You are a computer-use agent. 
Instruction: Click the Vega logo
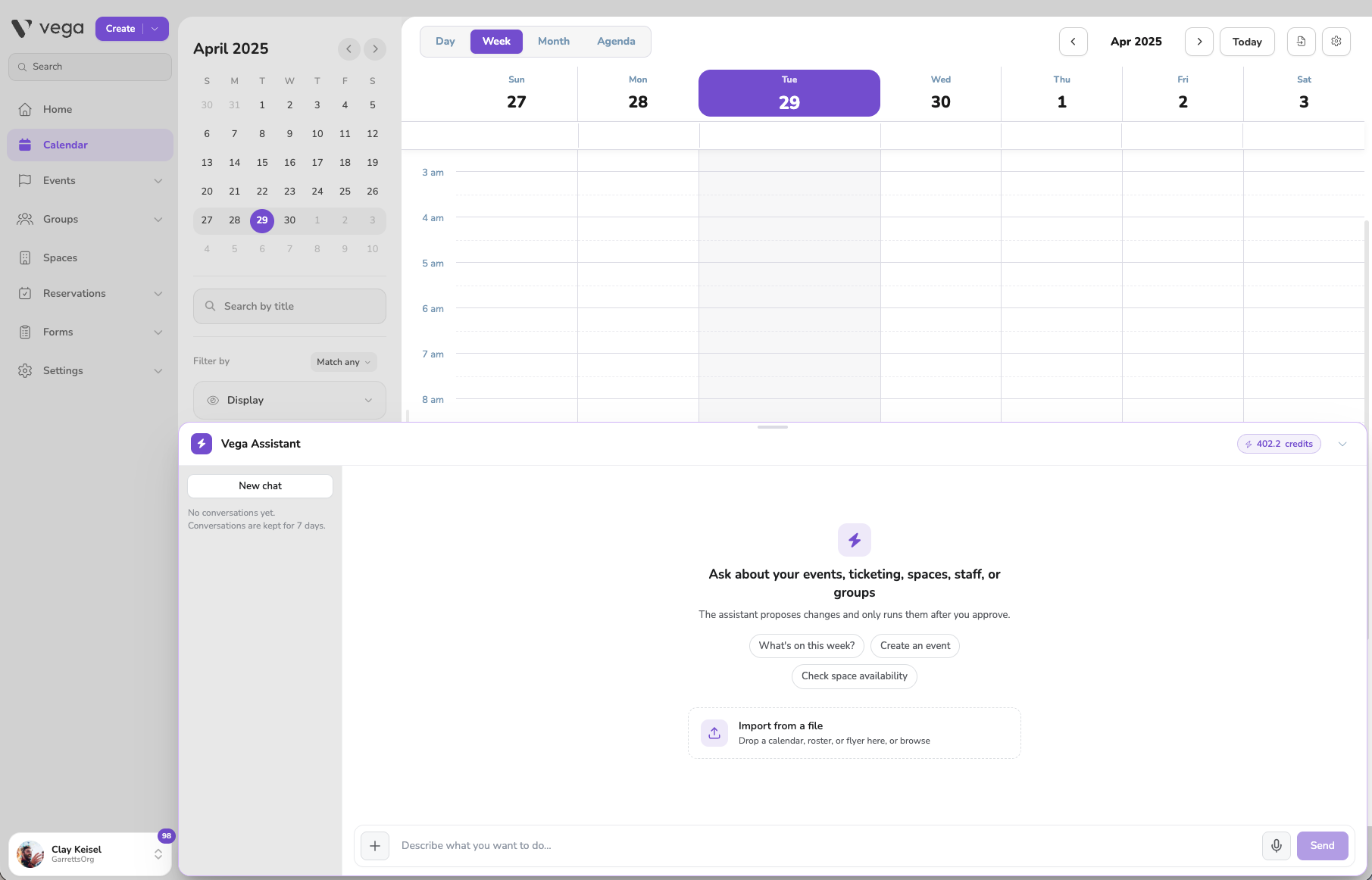tap(48, 29)
